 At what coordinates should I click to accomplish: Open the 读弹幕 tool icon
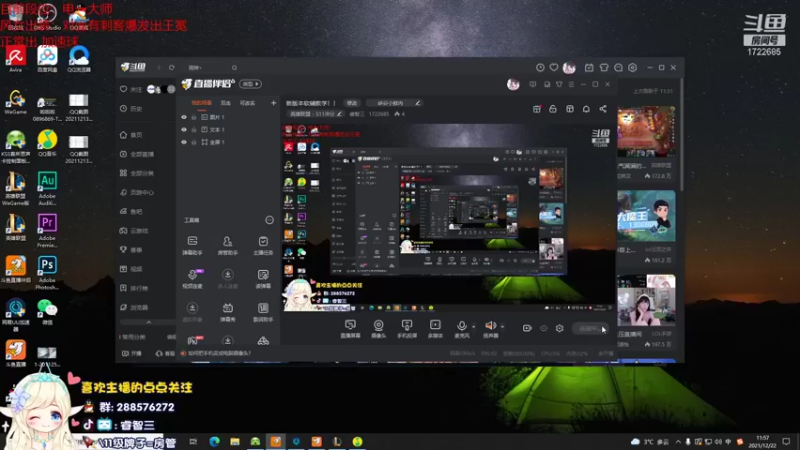click(263, 279)
